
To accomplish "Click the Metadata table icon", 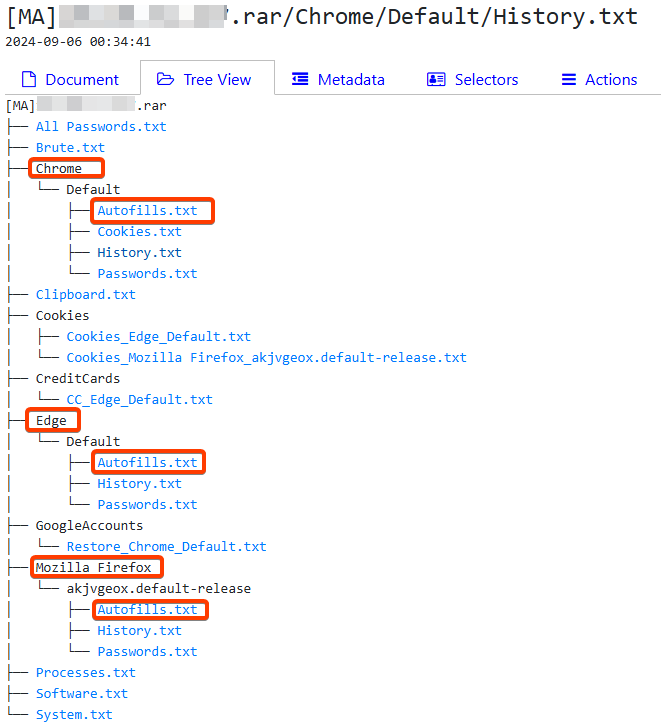I will (300, 80).
